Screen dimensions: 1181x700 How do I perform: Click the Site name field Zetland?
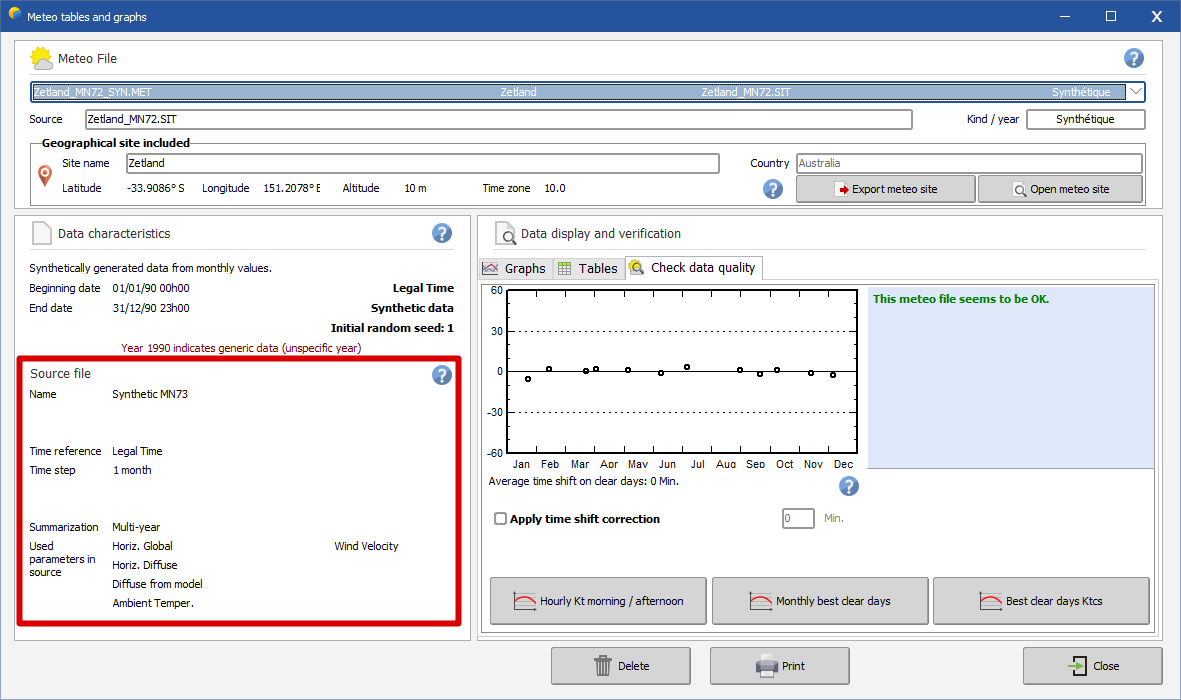tap(423, 163)
